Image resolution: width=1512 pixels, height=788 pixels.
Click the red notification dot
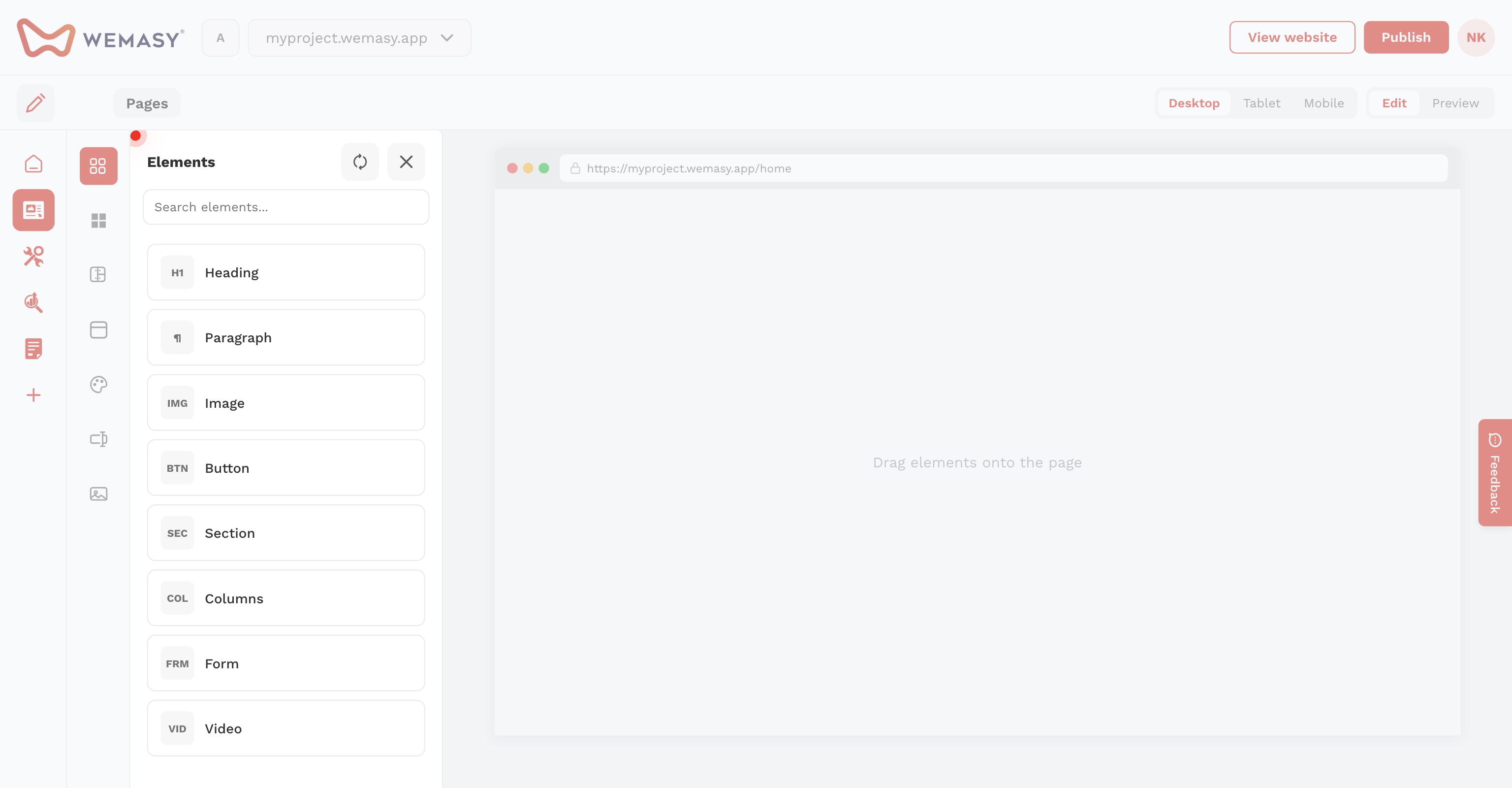[x=135, y=135]
